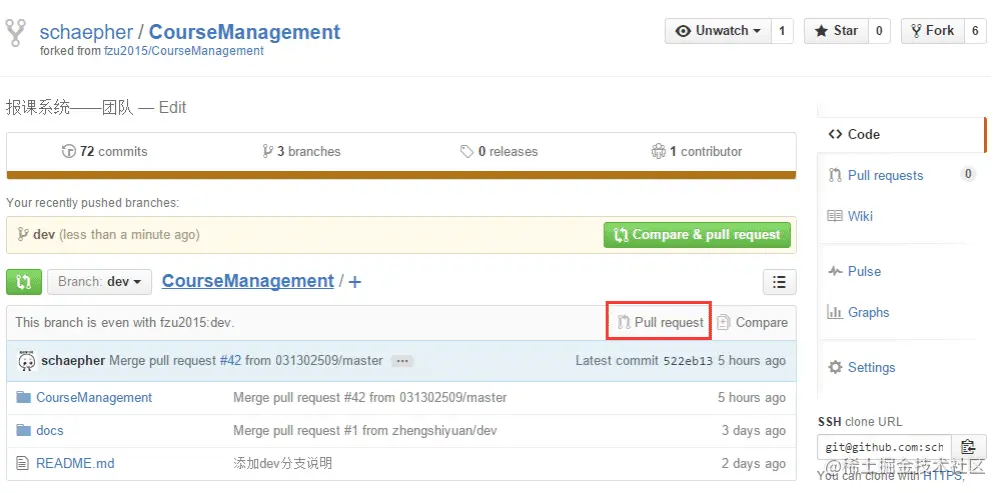1002x493 pixels.
Task: Click the green Compare & pull request button
Action: pyautogui.click(x=697, y=235)
